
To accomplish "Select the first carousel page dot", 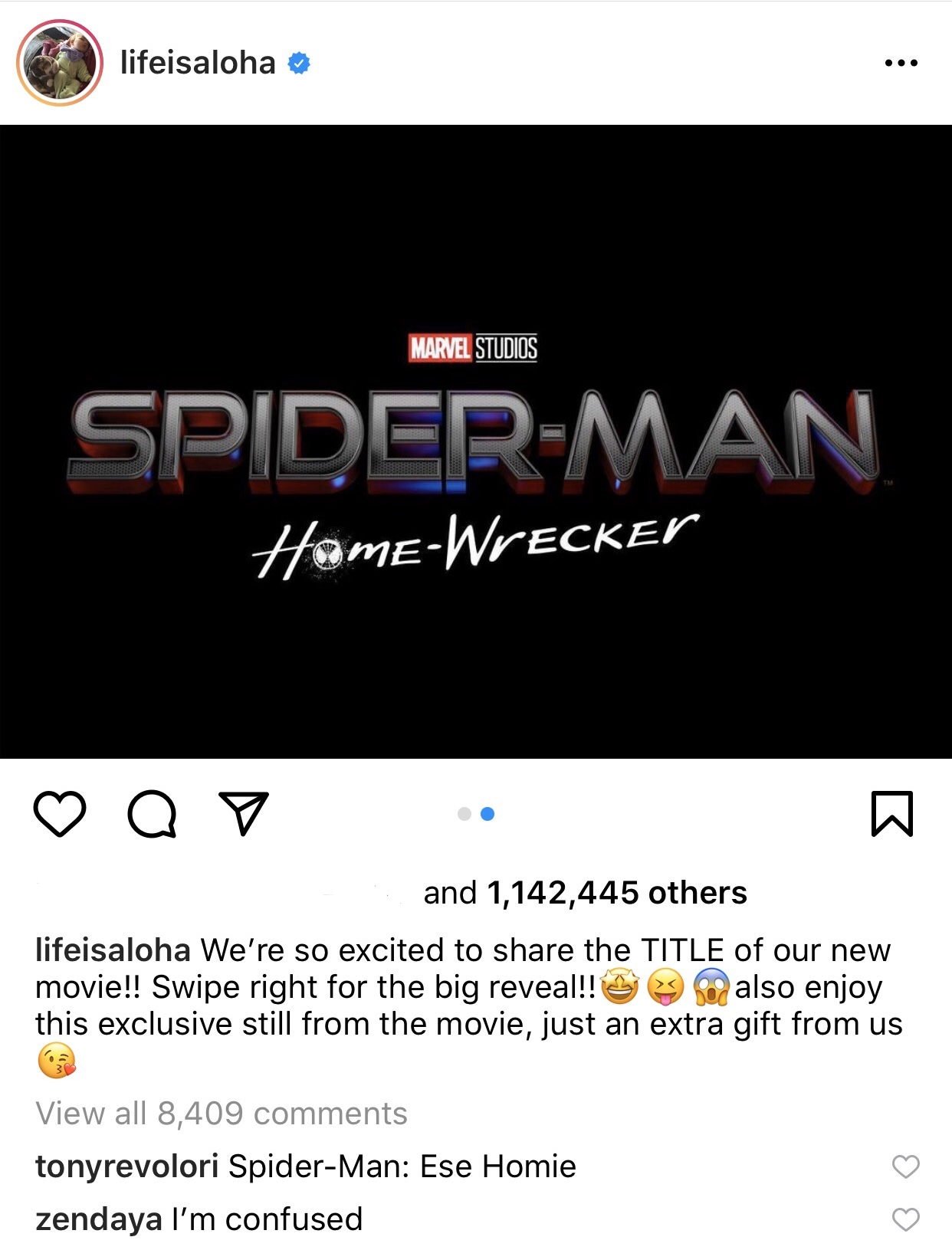I will pos(464,814).
